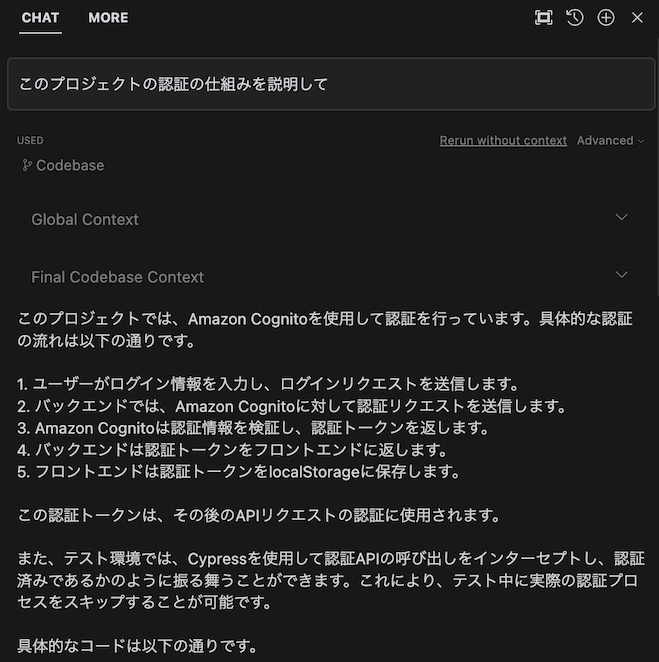Click text '3. Amazon Cognitoは認証情報を検証し'
The image size is (659, 662).
point(155,428)
